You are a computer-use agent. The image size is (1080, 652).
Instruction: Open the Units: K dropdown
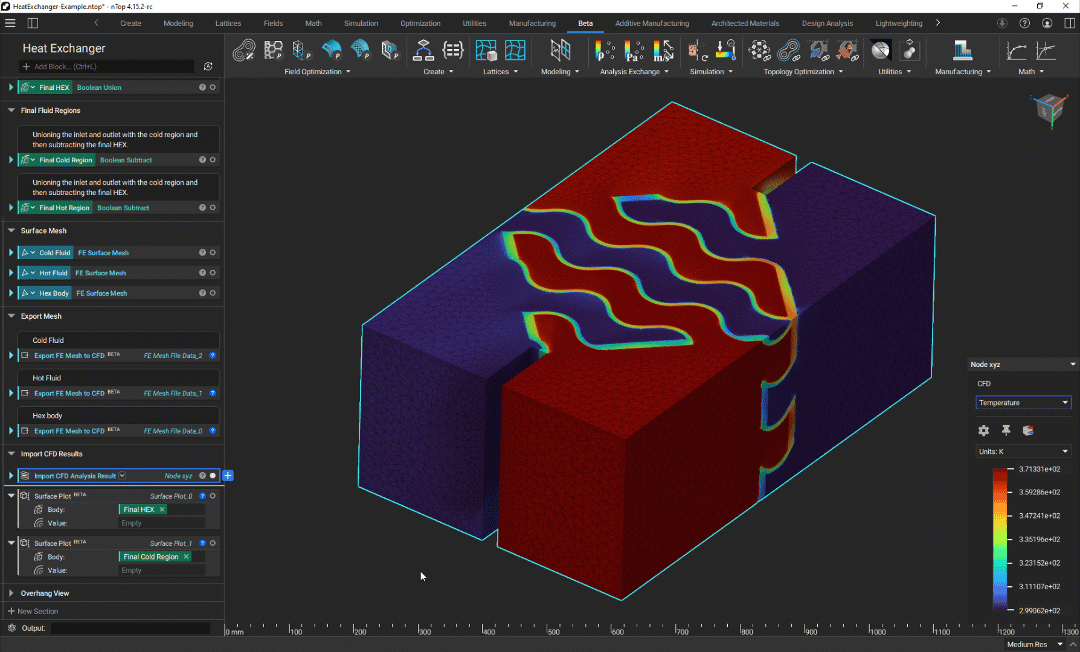(x=1023, y=452)
